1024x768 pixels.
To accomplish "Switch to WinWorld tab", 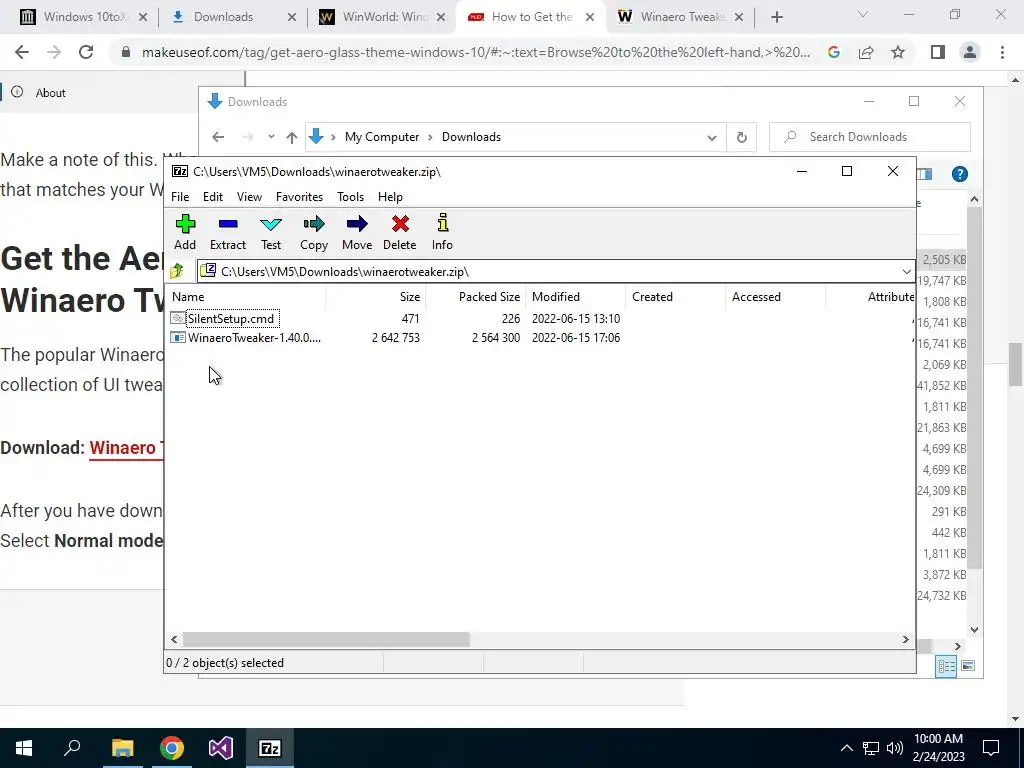I will click(x=382, y=17).
